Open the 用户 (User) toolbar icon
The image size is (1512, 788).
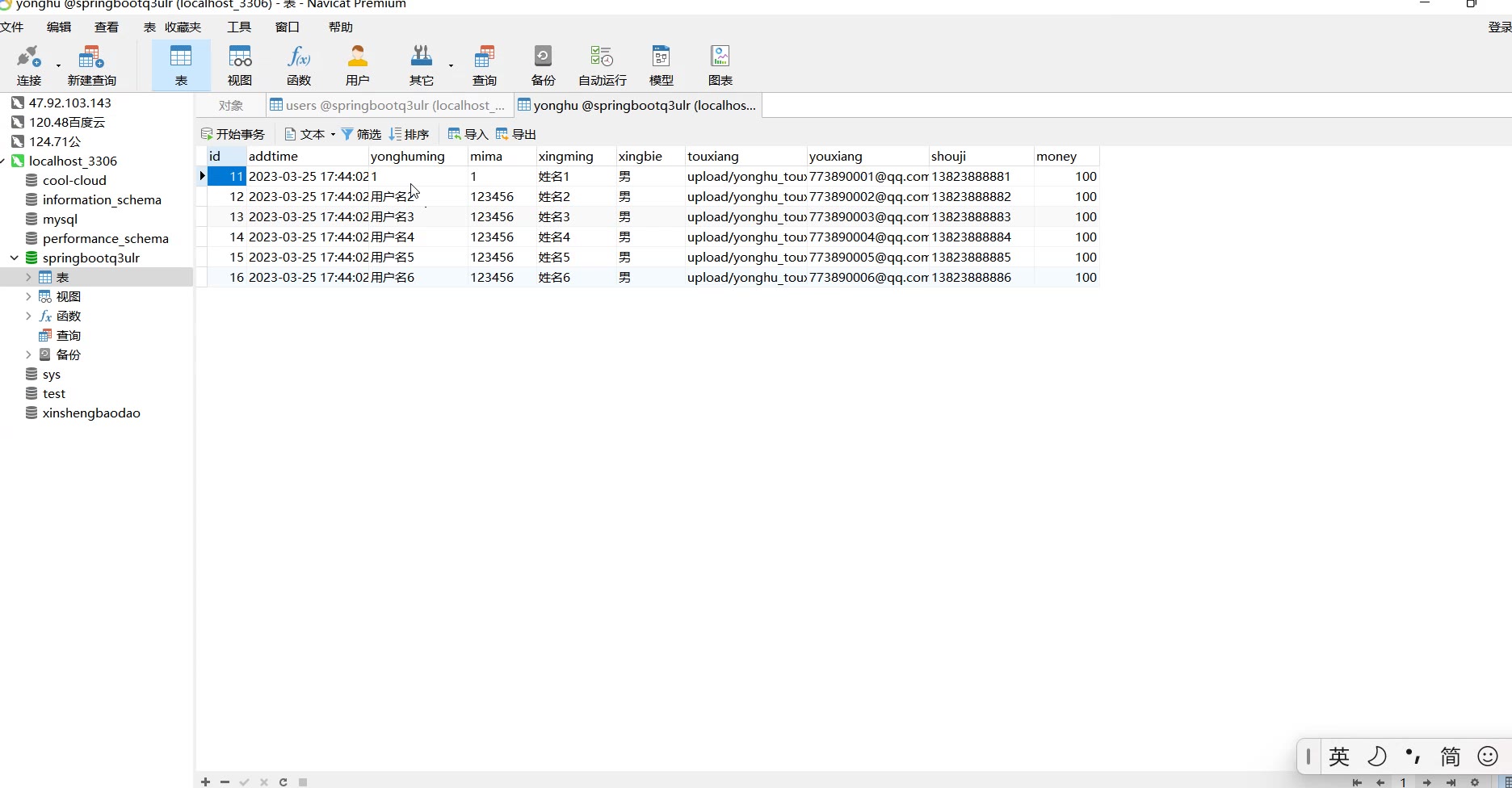coord(357,65)
